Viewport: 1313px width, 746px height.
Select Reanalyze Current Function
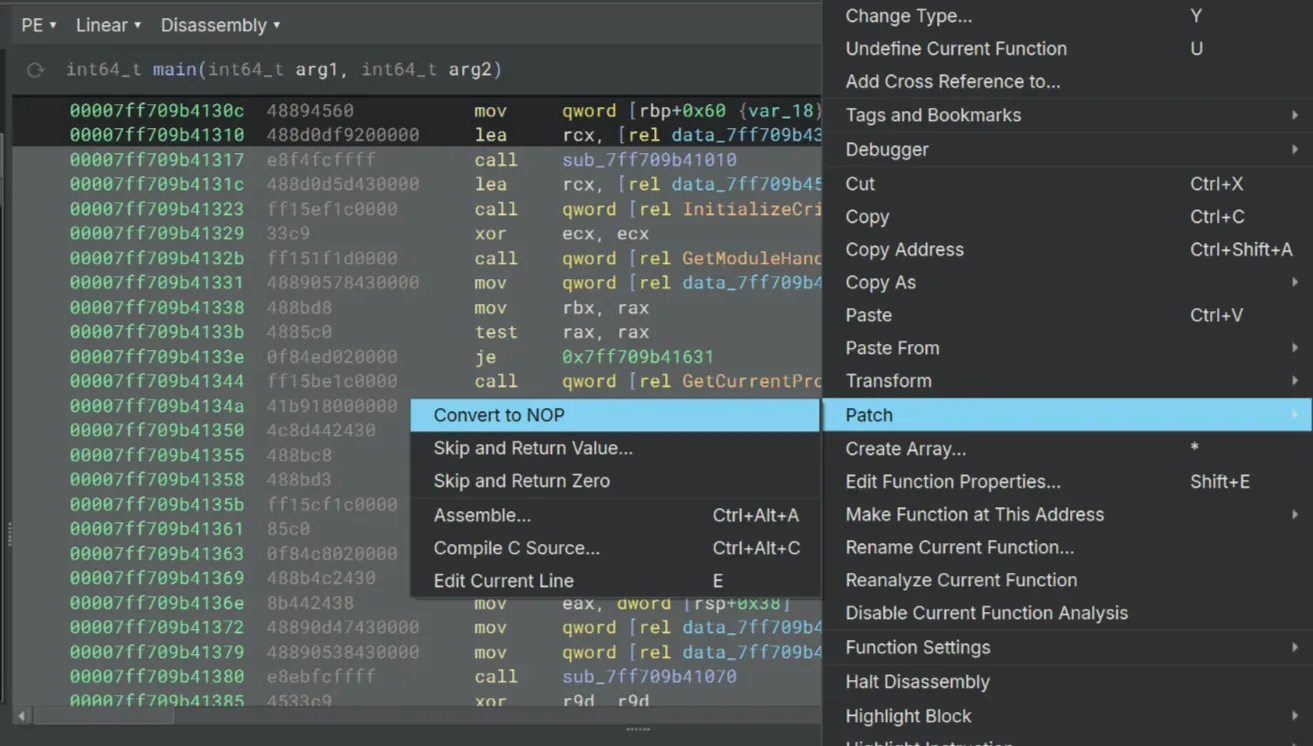(961, 580)
